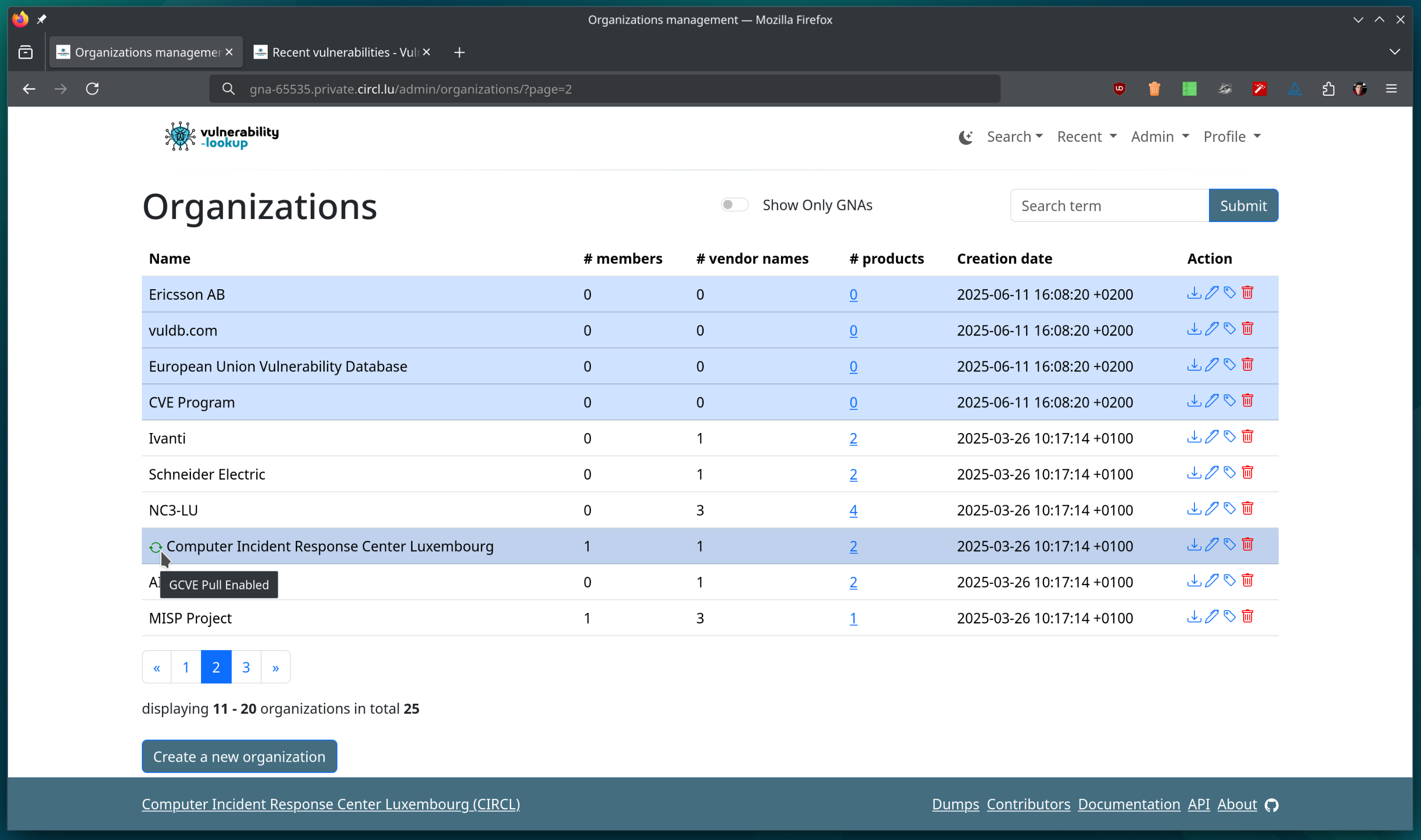Go to next page arrow »
The height and width of the screenshot is (840, 1421).
pos(276,668)
